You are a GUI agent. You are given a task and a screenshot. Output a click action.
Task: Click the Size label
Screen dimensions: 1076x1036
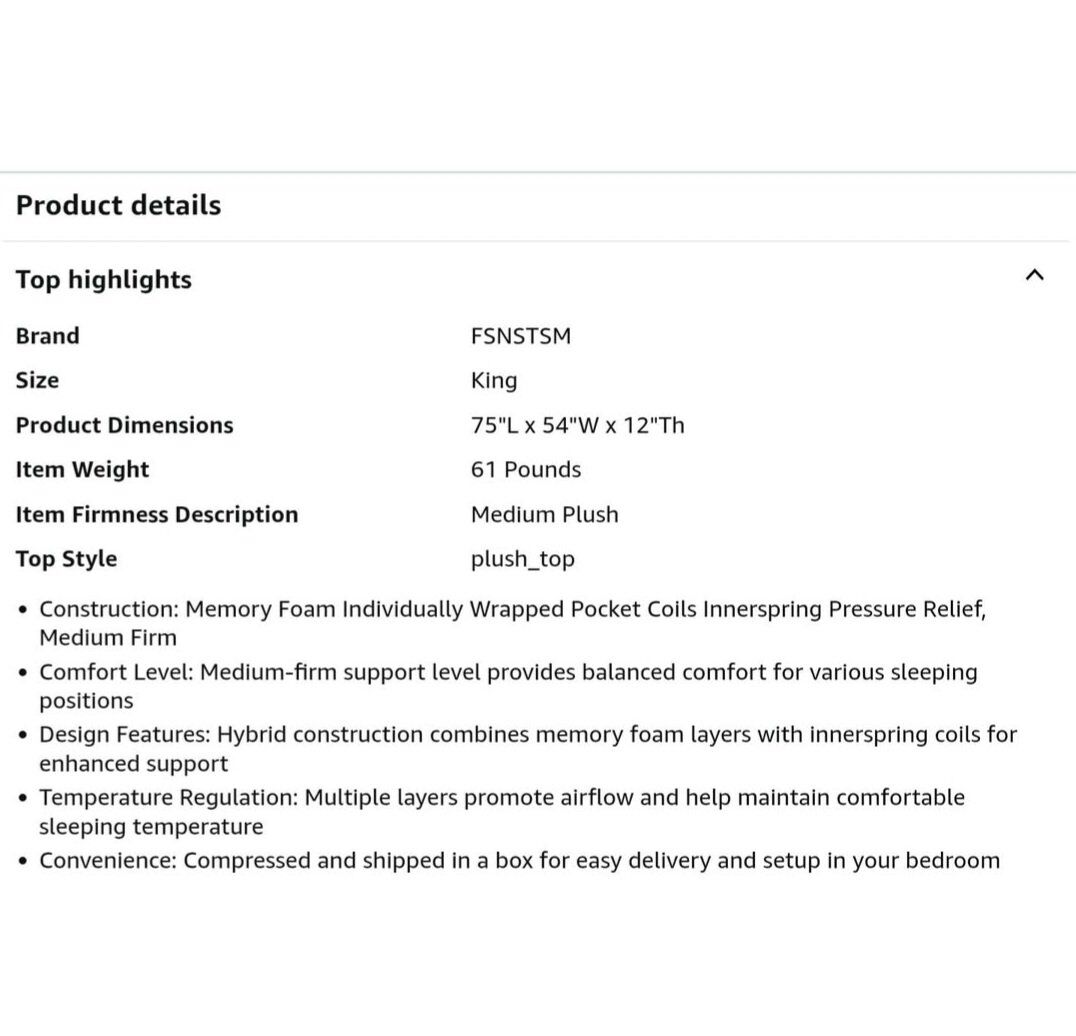pyautogui.click(x=37, y=380)
